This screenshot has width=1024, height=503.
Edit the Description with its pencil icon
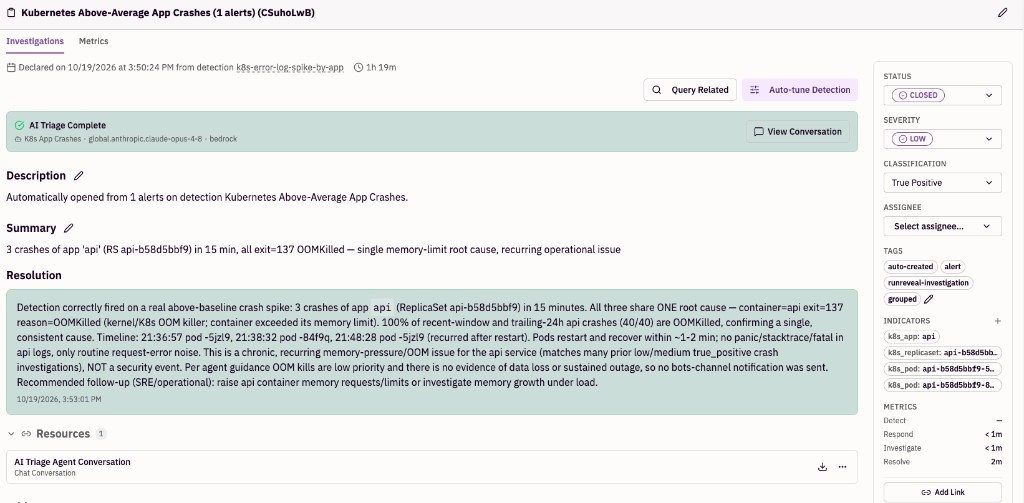[x=78, y=176]
